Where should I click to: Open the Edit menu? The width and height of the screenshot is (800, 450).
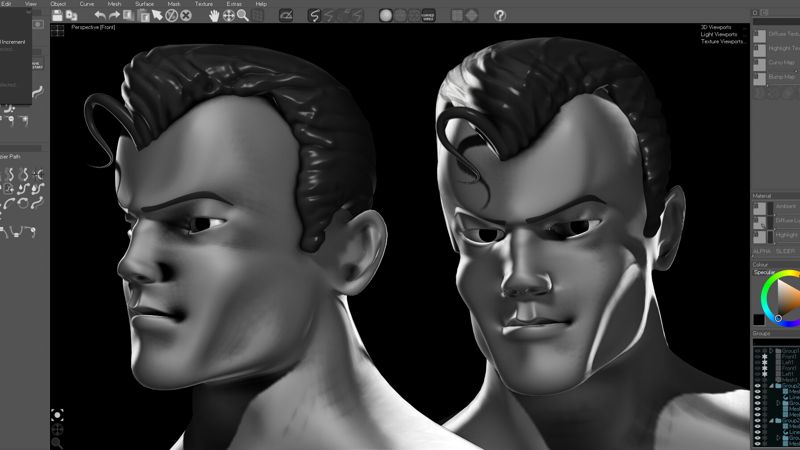click(x=6, y=4)
